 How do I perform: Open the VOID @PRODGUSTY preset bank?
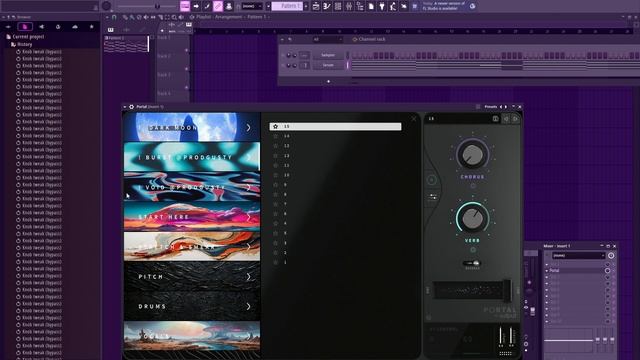pos(192,187)
